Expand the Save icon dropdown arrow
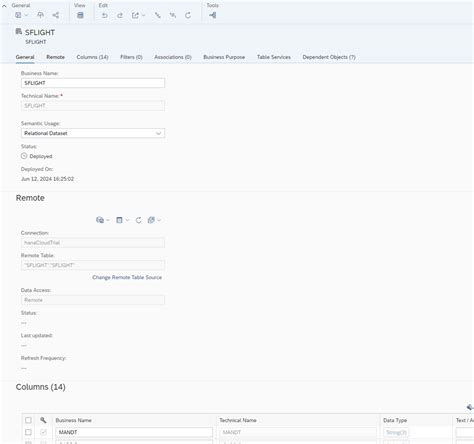Screen dimensions: 474x444 pyautogui.click(x=26, y=15)
